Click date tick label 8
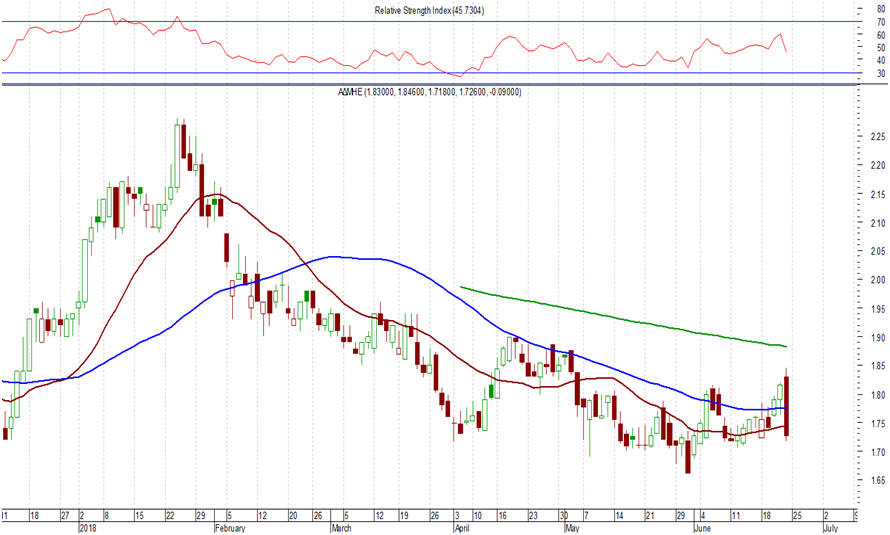This screenshot has width=890, height=535. pyautogui.click(x=106, y=516)
